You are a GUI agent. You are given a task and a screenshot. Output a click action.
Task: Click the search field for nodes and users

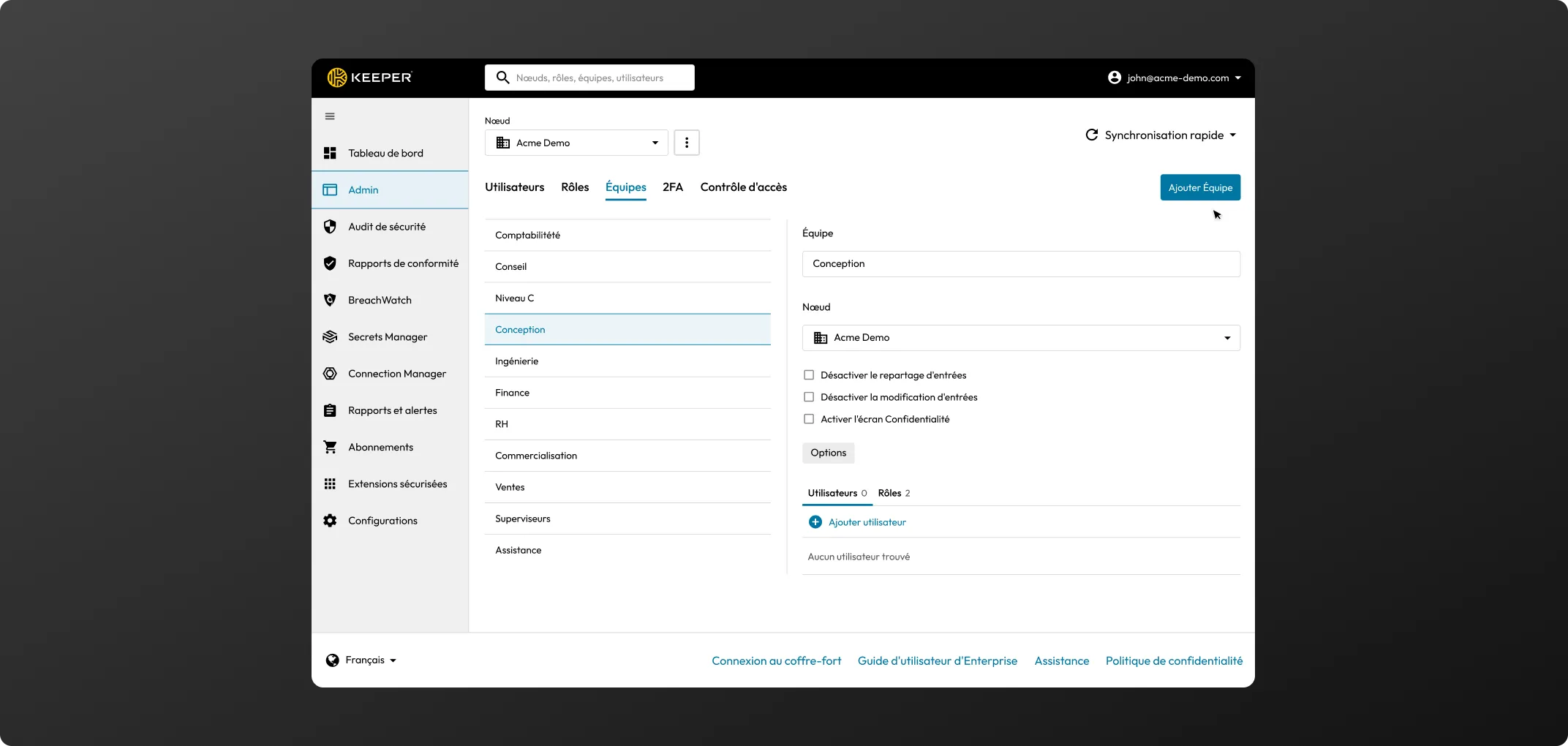click(x=589, y=78)
